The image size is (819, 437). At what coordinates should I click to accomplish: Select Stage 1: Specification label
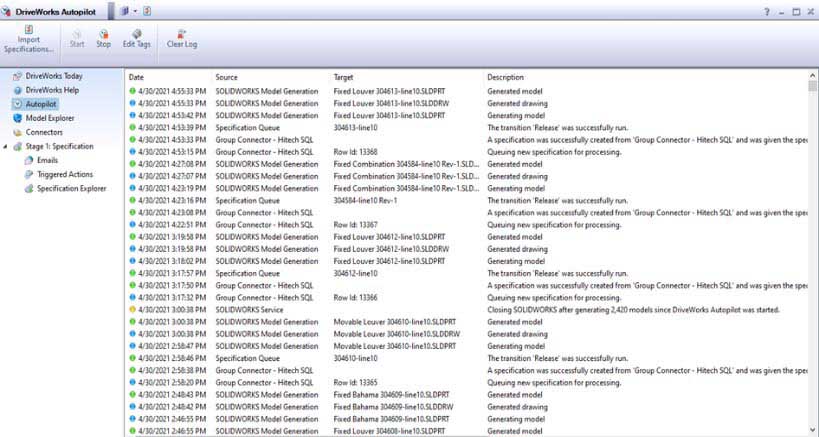pos(60,147)
